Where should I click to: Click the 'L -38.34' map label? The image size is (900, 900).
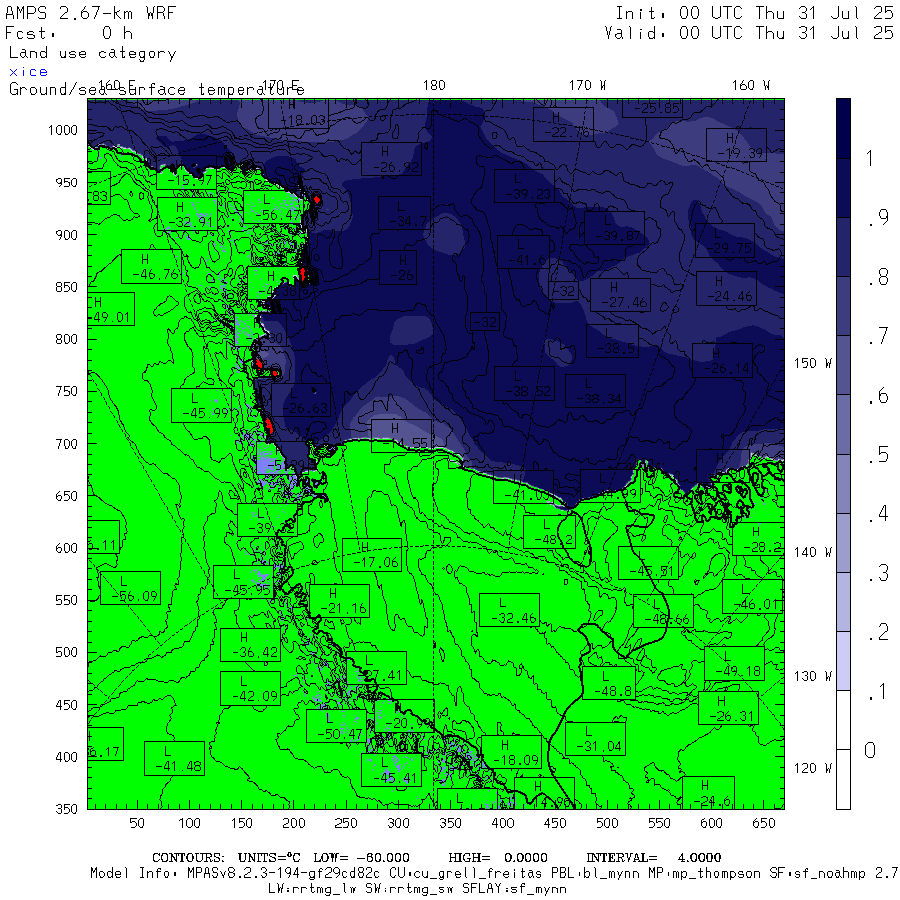595,391
